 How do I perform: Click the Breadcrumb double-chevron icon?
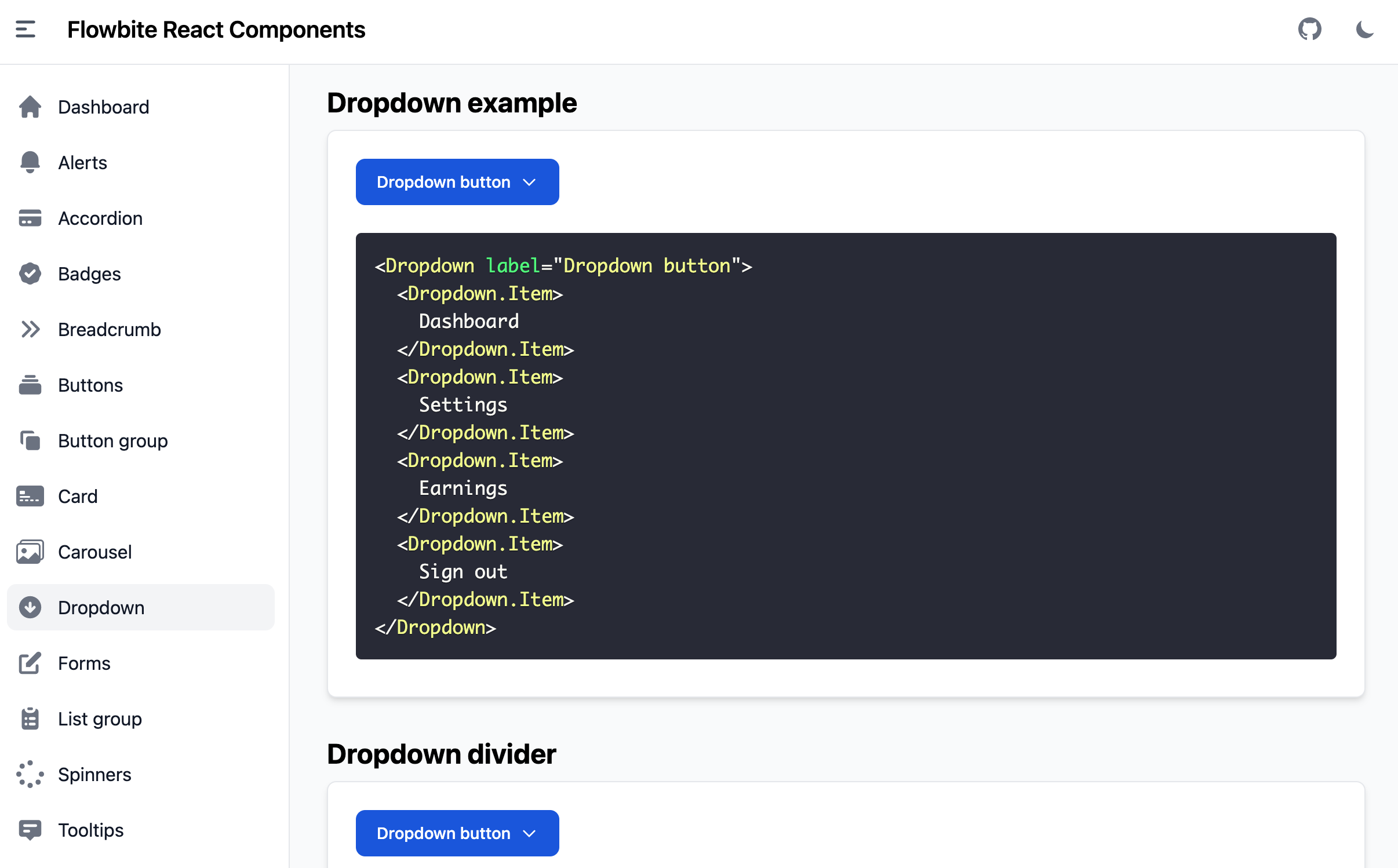(30, 330)
